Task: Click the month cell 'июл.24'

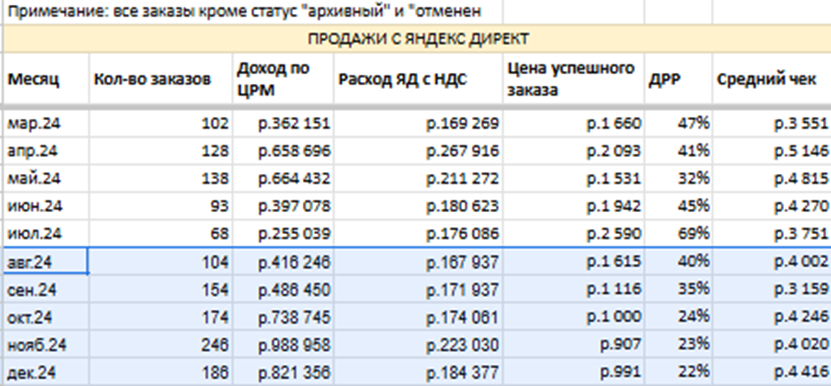Action: [x=47, y=234]
